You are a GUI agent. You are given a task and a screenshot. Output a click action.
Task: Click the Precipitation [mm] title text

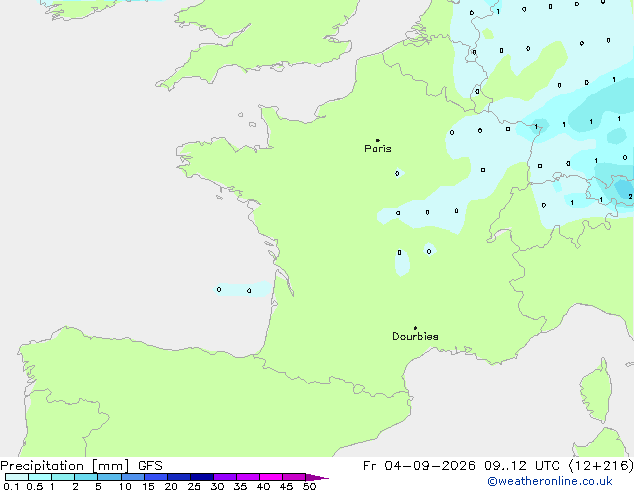65,466
